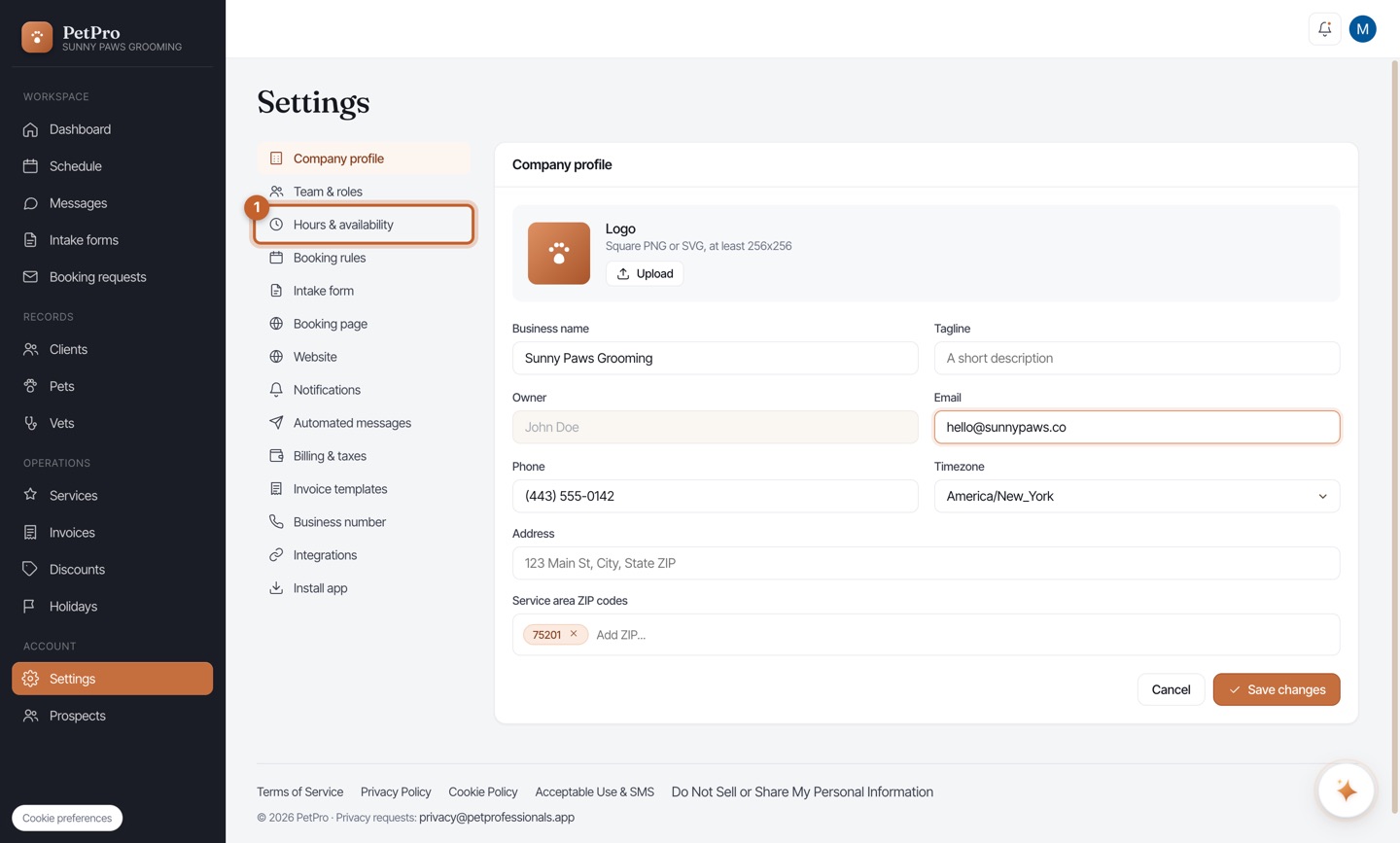Click the Clients people icon
The image size is (1400, 843).
(30, 349)
